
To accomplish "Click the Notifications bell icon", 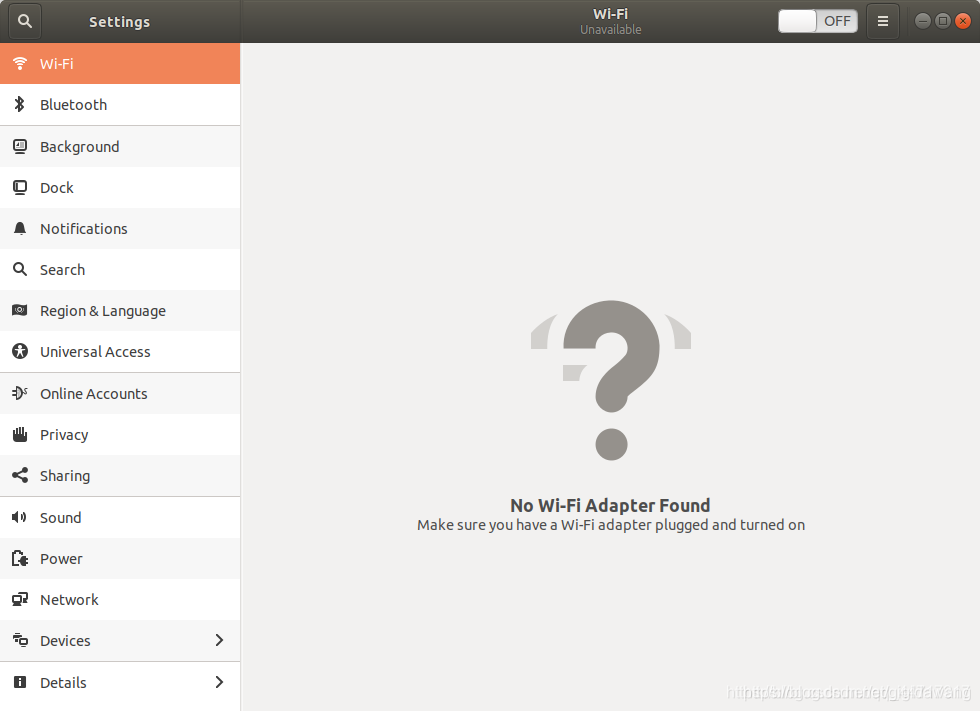I will (20, 229).
